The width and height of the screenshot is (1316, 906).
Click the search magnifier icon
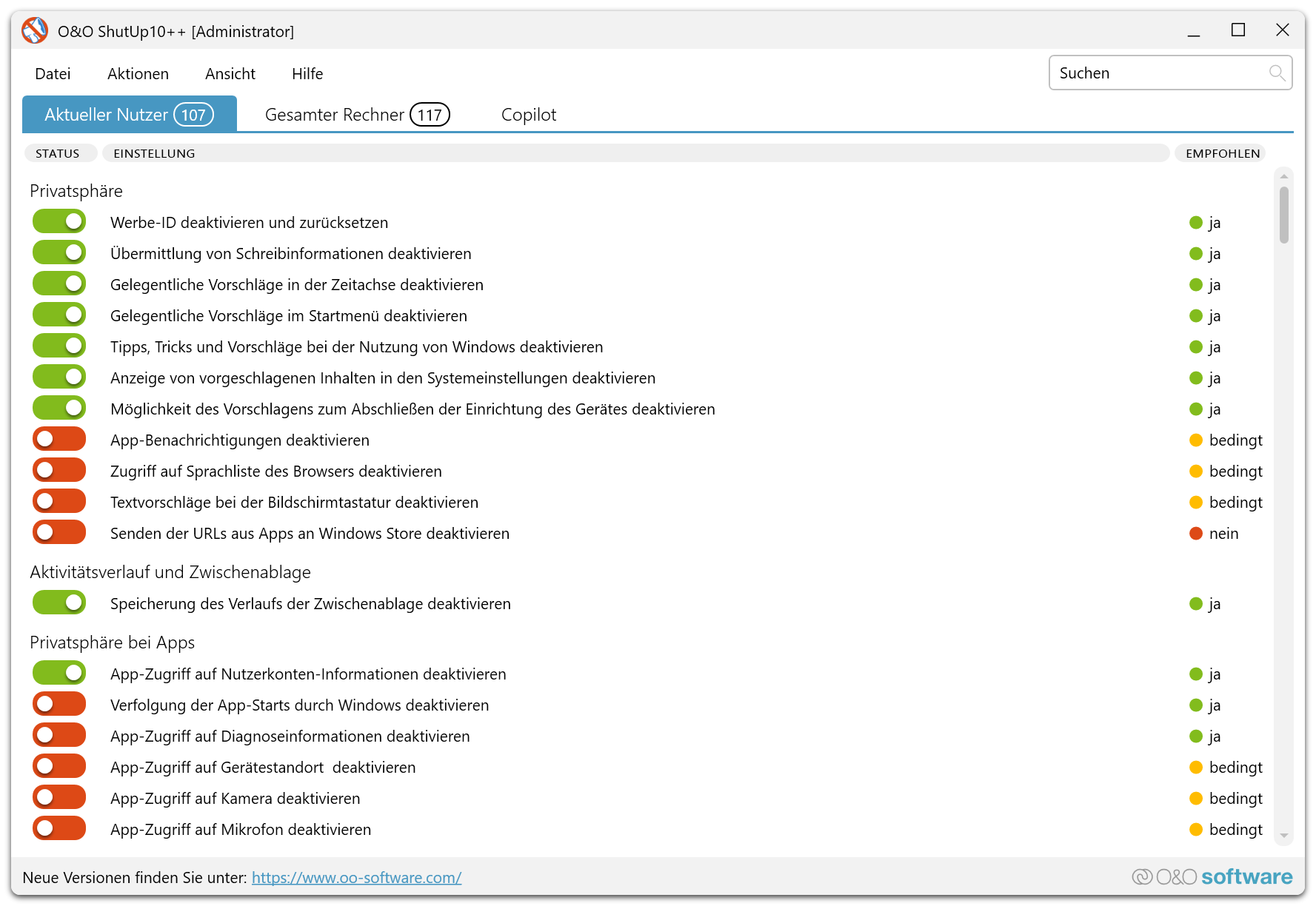coord(1276,73)
